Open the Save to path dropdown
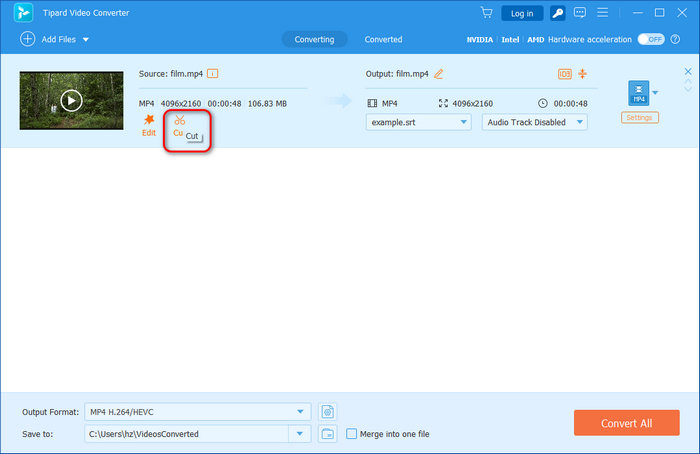700x454 pixels. click(300, 434)
